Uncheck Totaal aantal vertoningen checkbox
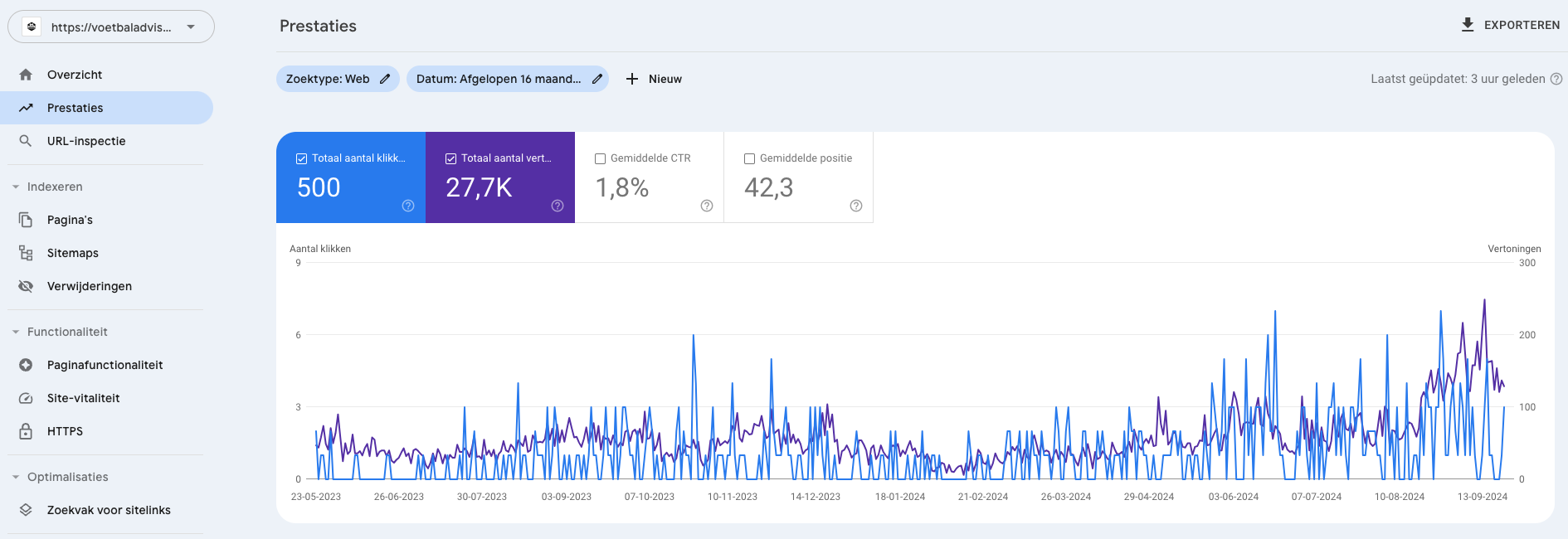Screen dimensions: 1568x539 point(451,158)
